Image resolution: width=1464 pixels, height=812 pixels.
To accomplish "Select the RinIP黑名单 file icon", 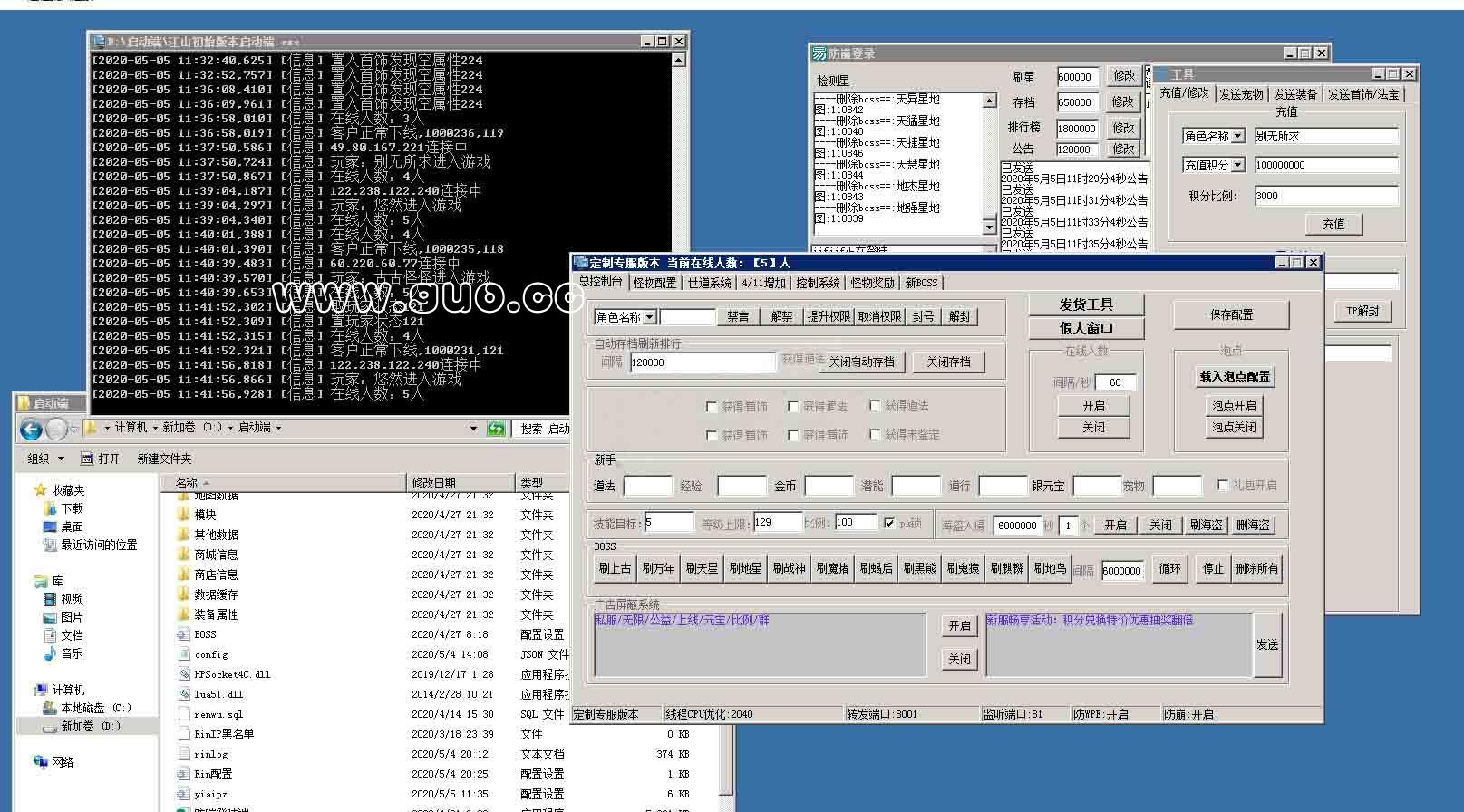I will click(184, 734).
